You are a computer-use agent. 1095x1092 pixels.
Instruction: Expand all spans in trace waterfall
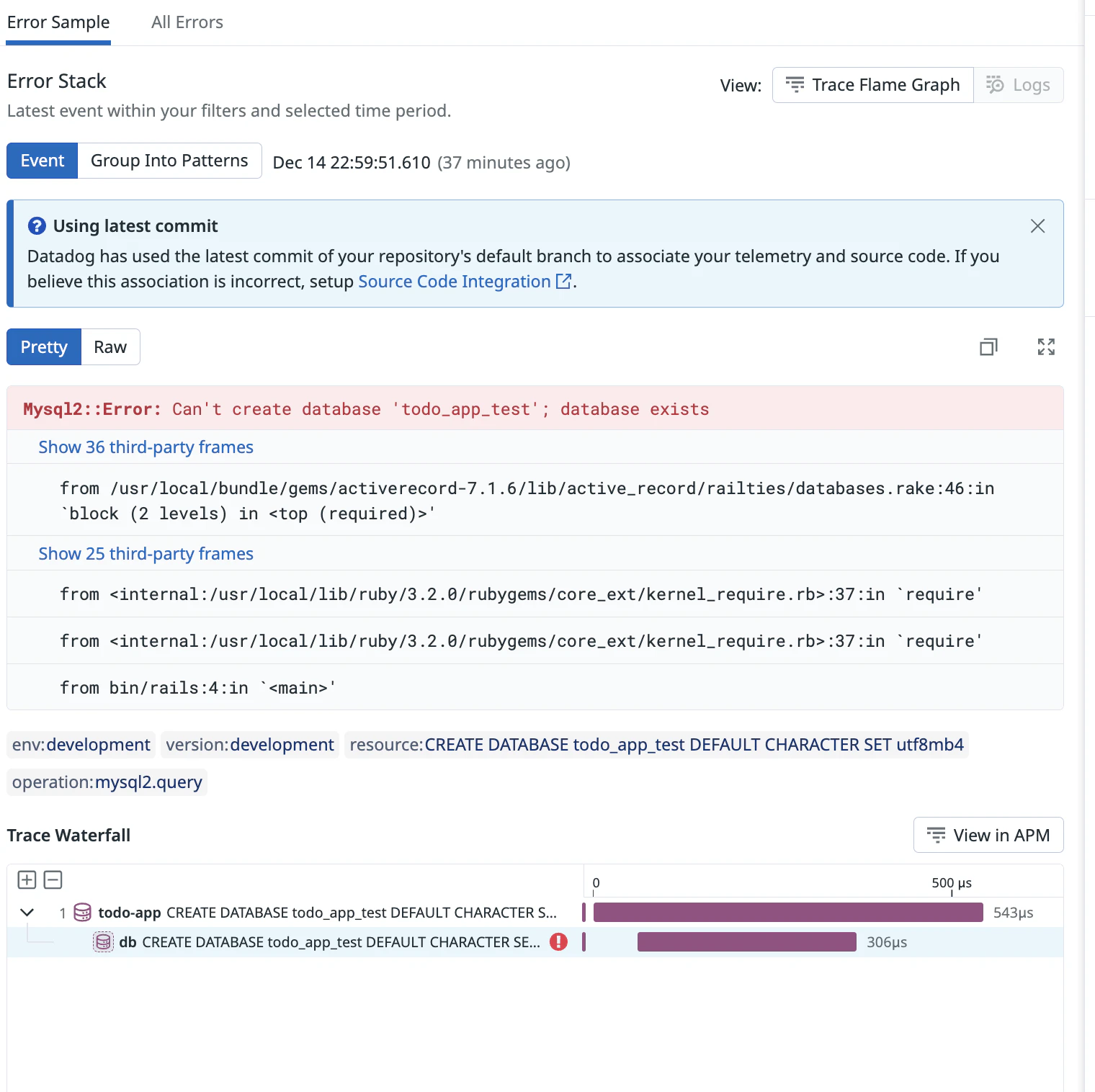[27, 880]
